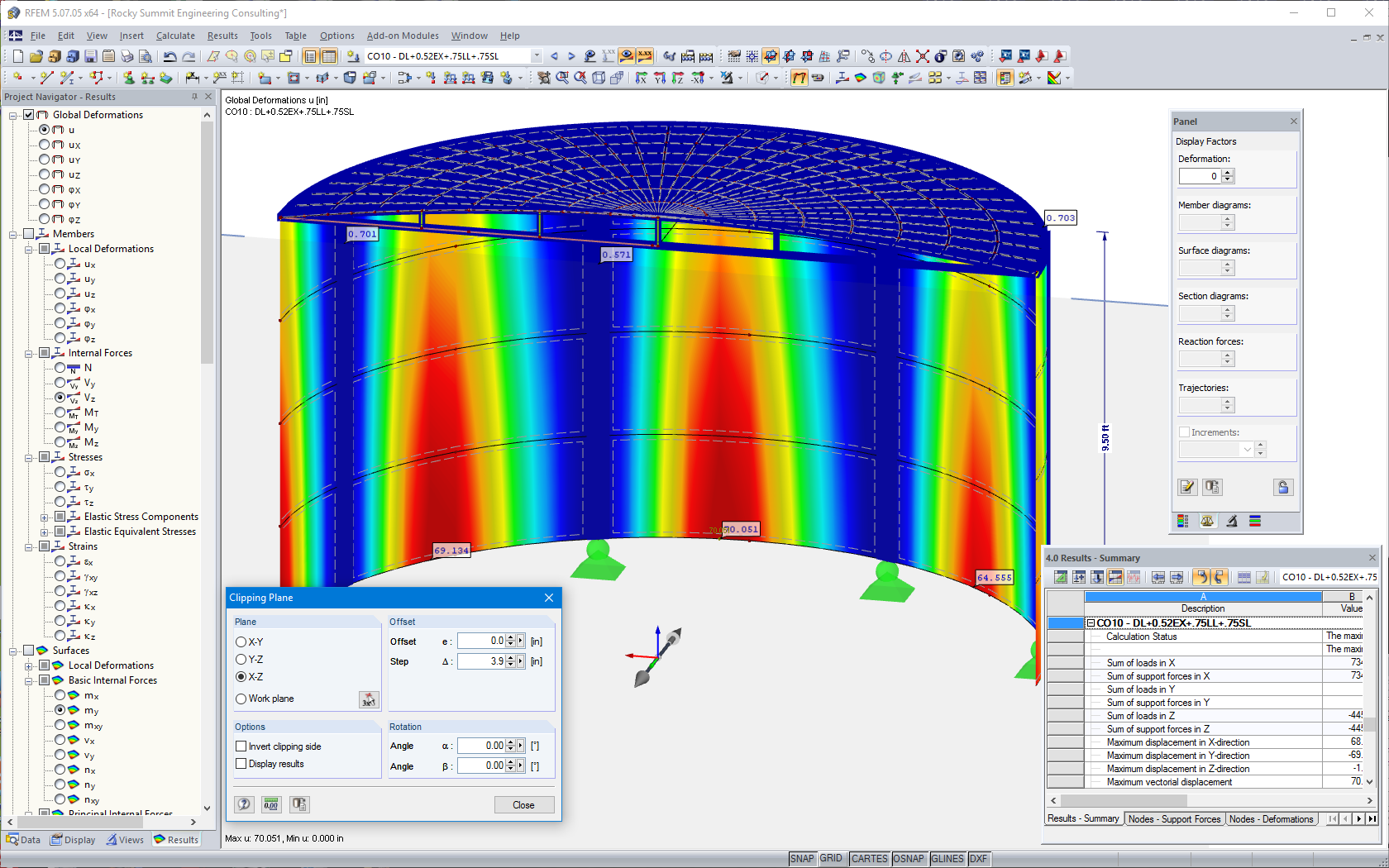Click the New model icon
This screenshot has height=868, width=1389.
click(18, 56)
